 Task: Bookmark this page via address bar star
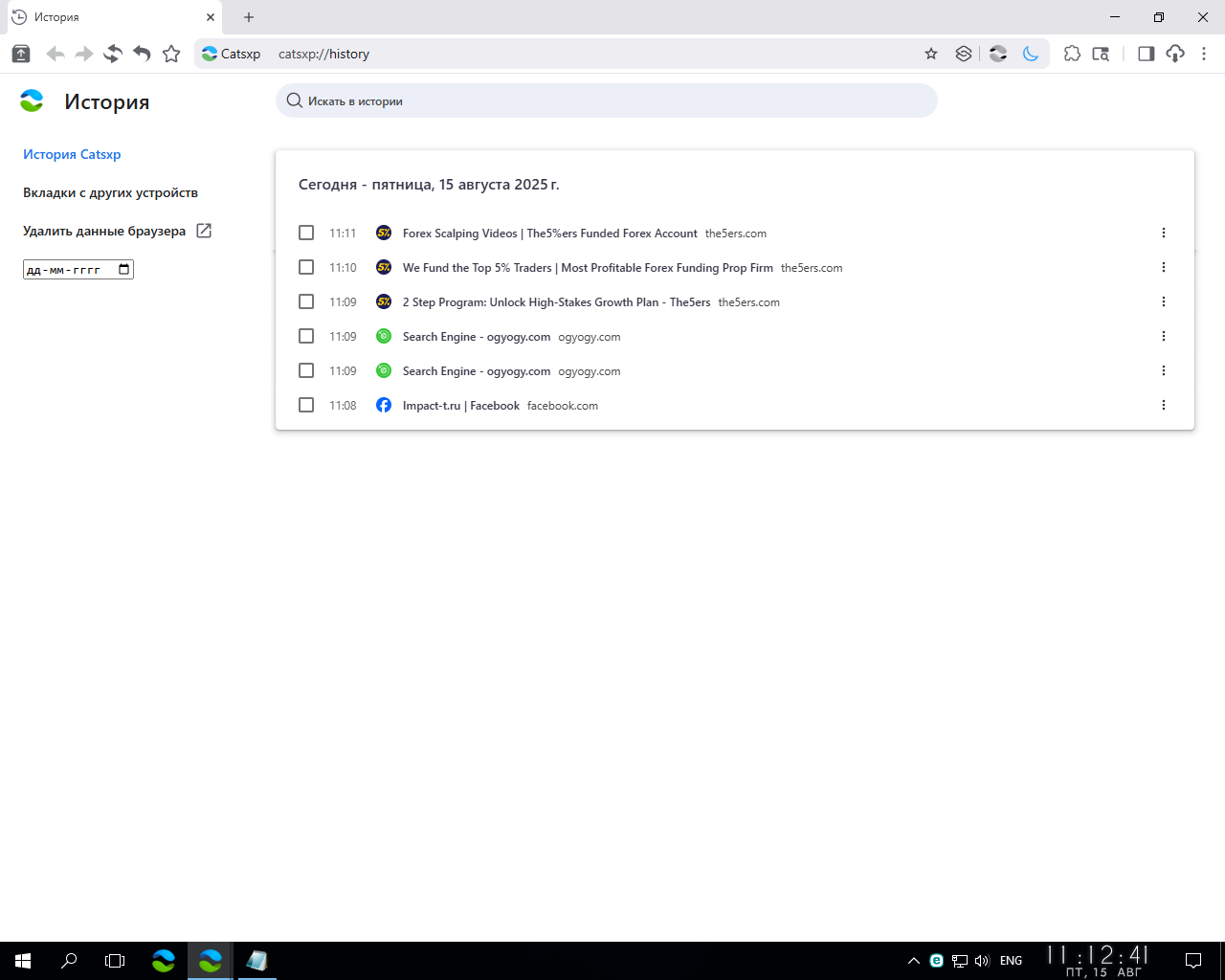point(931,54)
